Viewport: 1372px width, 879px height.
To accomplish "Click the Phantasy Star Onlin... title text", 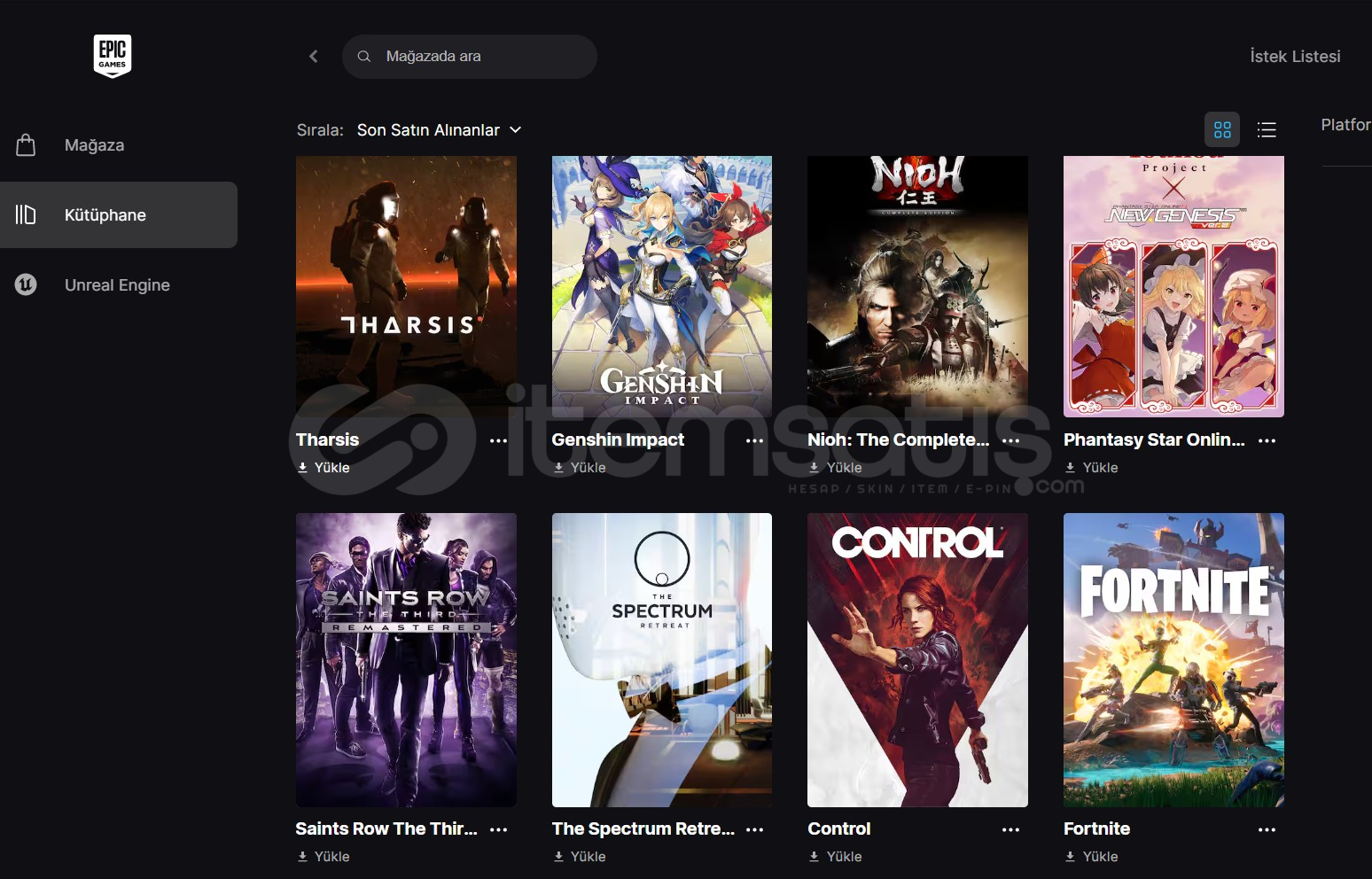I will (x=1154, y=439).
